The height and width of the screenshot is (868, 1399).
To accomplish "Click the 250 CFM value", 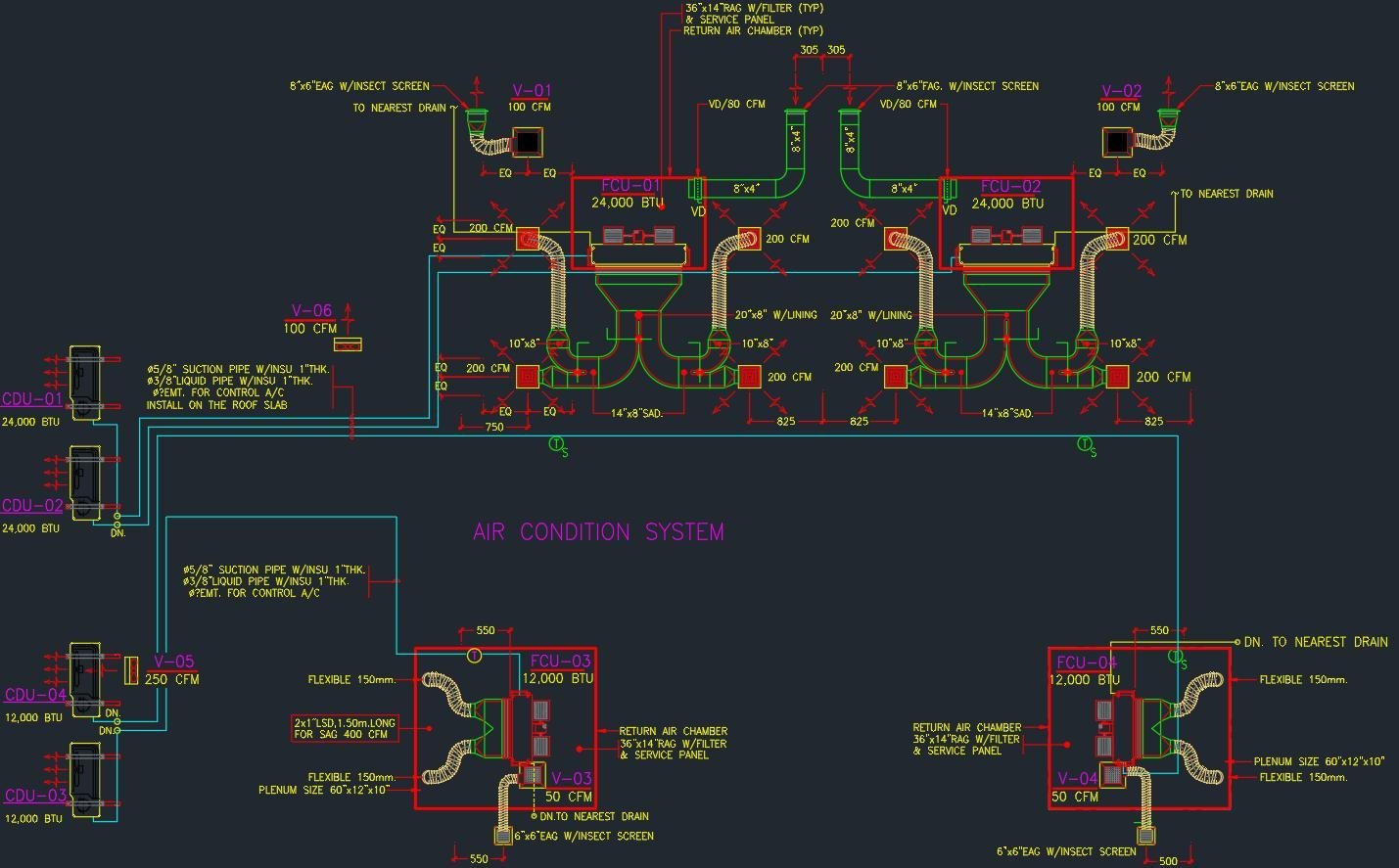I will (x=172, y=679).
